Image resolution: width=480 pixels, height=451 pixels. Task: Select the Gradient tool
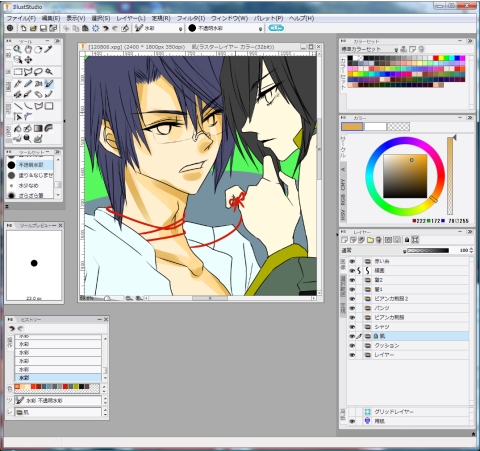pos(38,128)
